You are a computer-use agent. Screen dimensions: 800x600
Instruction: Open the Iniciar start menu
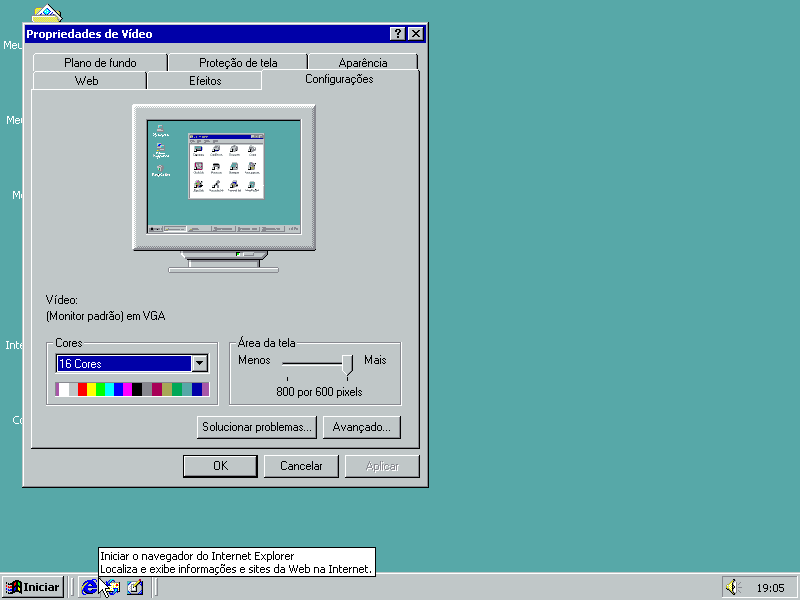[x=33, y=587]
